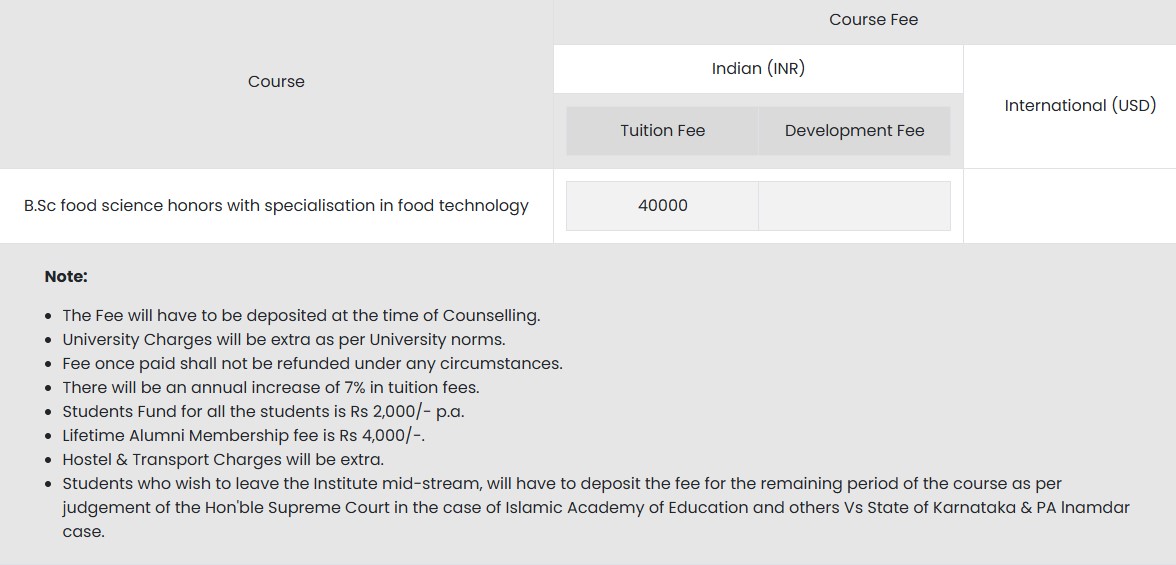Click the note about depositing fee at Counselling
1176x565 pixels.
[x=301, y=316]
